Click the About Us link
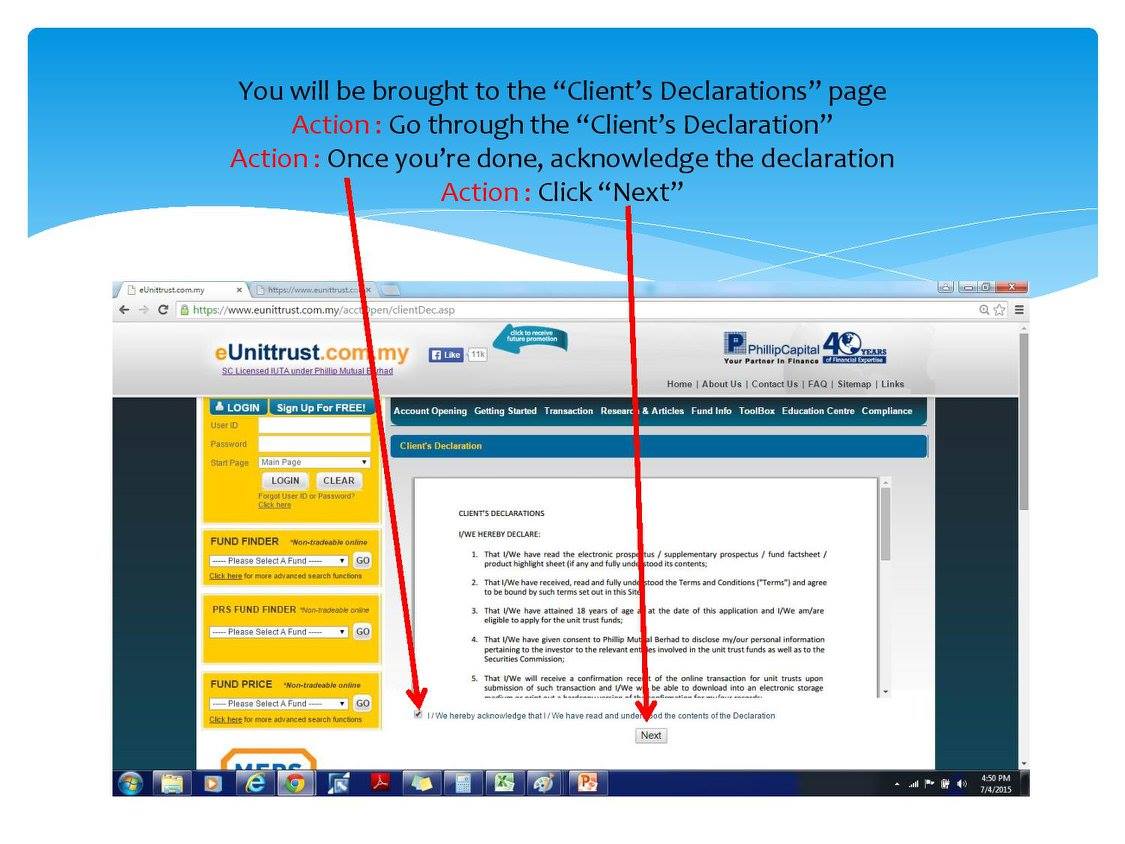Image resolution: width=1125 pixels, height=844 pixels. (x=721, y=384)
